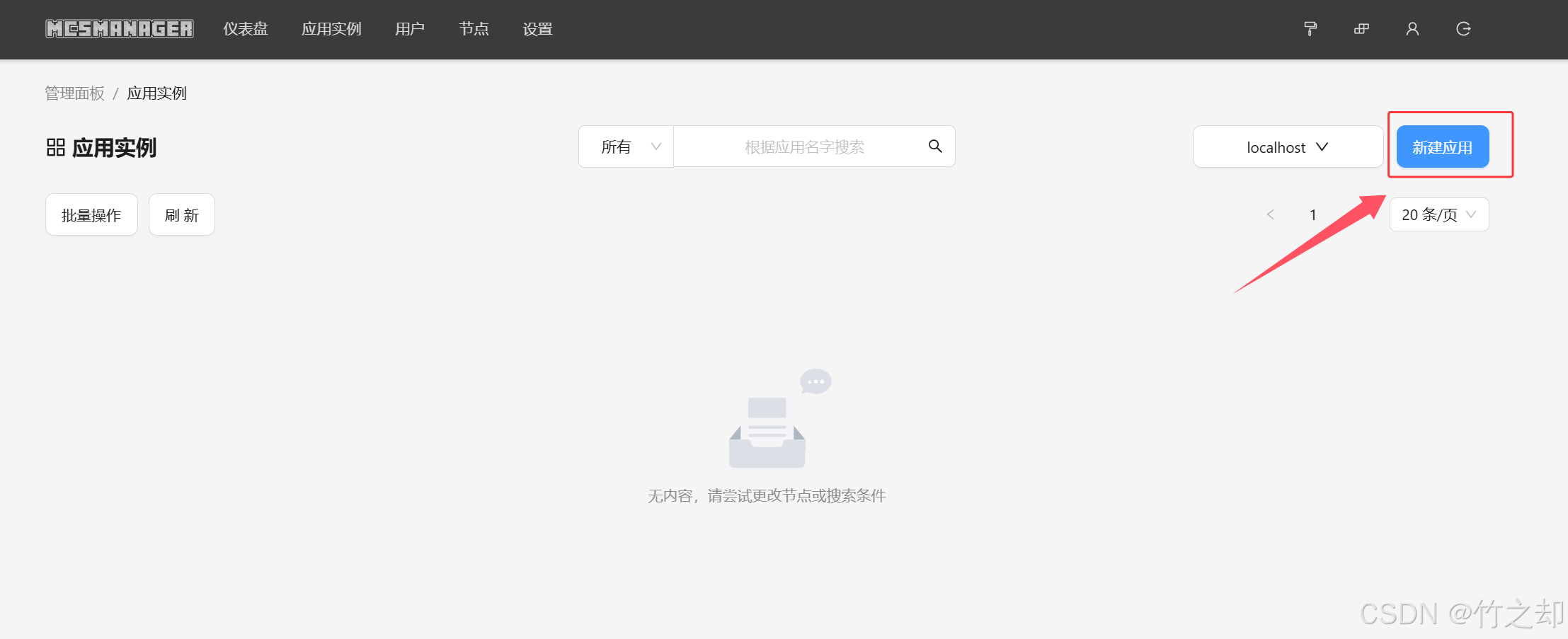Click the 新建应用 button
1568x639 pixels.
tap(1443, 146)
